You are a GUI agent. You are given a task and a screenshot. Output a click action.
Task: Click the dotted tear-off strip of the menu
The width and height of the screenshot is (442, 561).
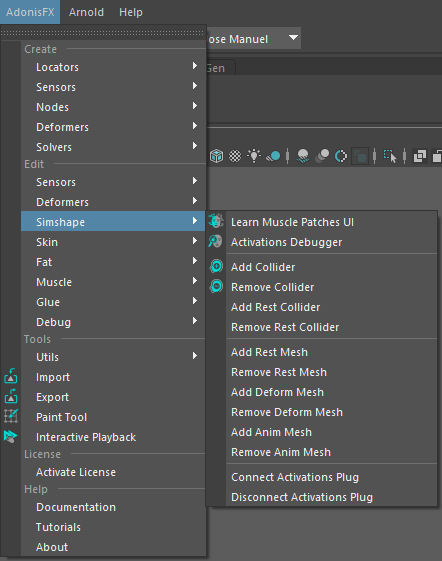click(103, 33)
